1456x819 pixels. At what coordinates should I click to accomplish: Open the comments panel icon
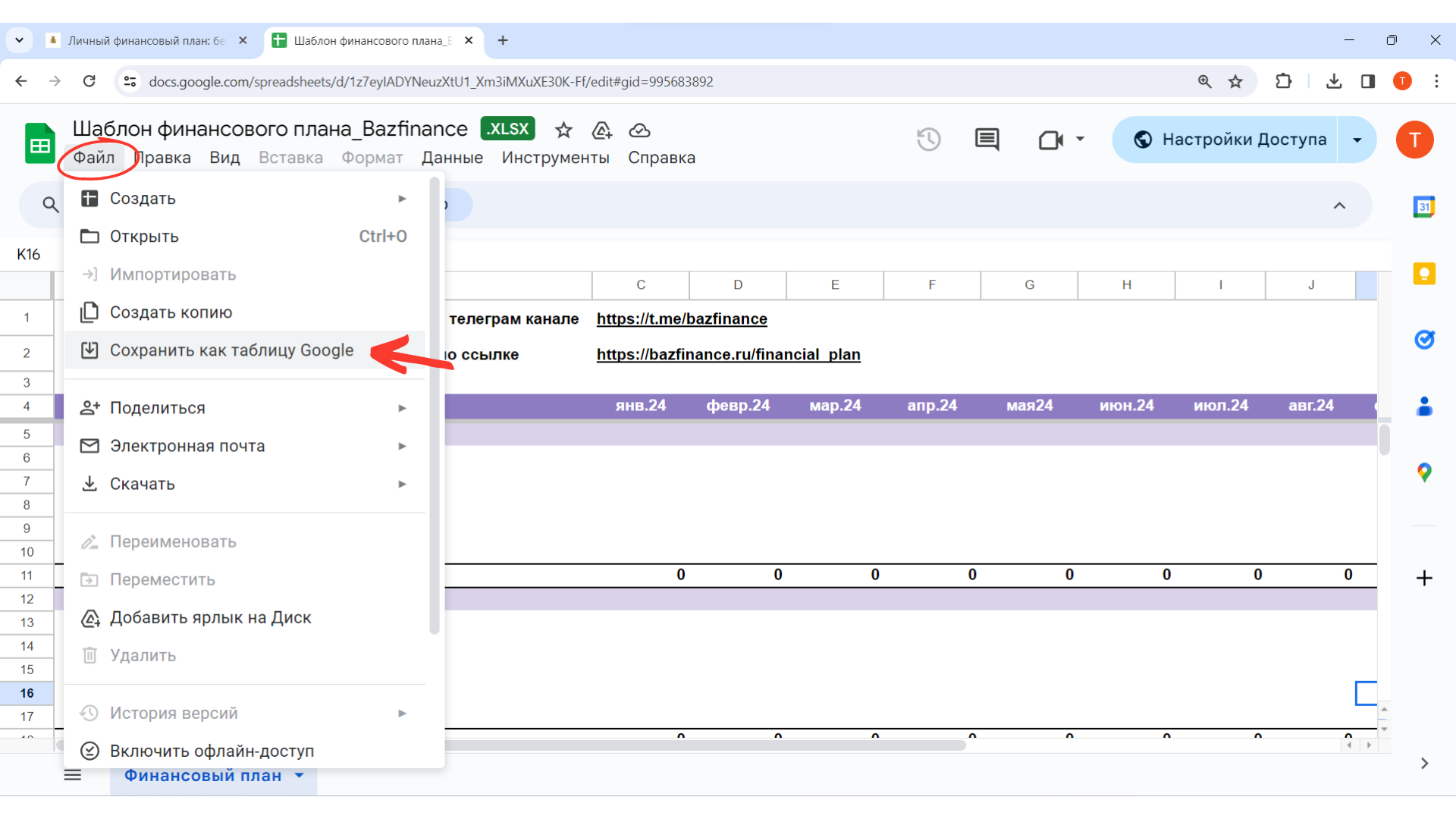(x=987, y=140)
